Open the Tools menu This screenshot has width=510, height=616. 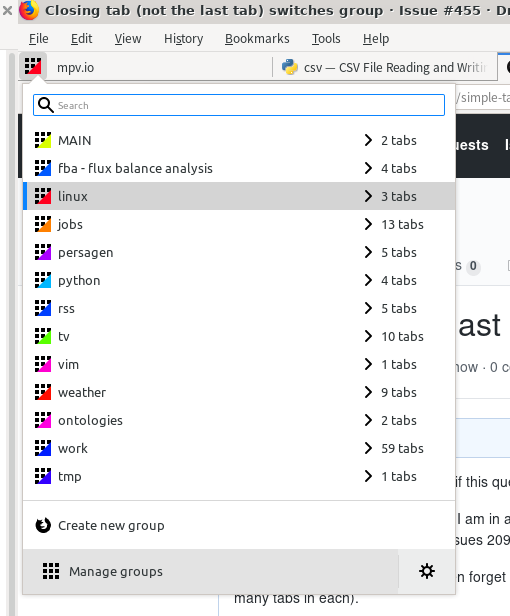[326, 38]
